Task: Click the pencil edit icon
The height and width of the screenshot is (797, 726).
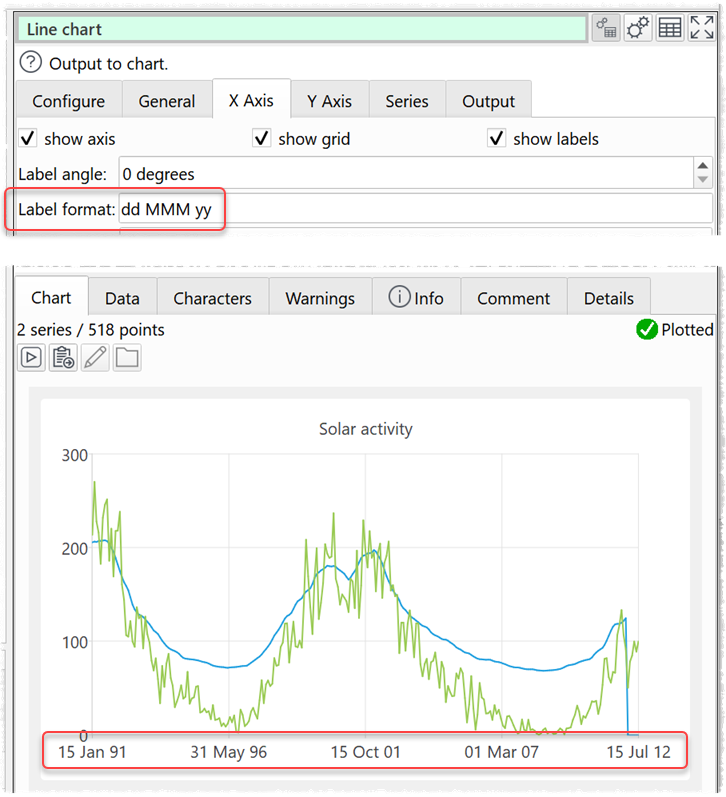Action: (95, 358)
